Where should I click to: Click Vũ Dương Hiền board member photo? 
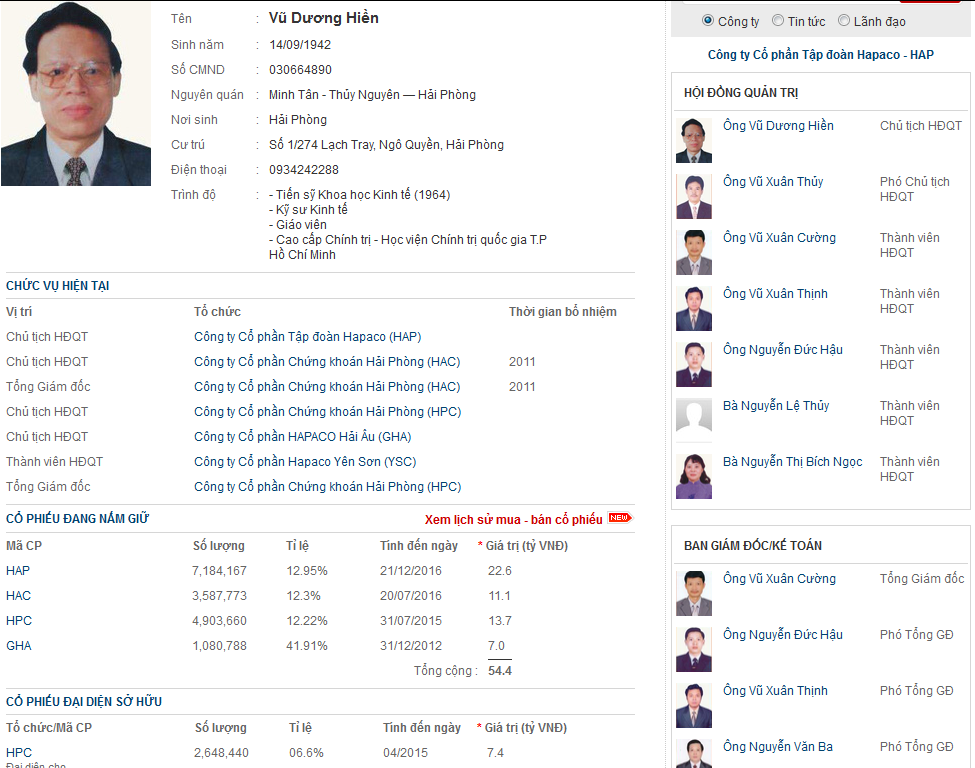(x=694, y=141)
